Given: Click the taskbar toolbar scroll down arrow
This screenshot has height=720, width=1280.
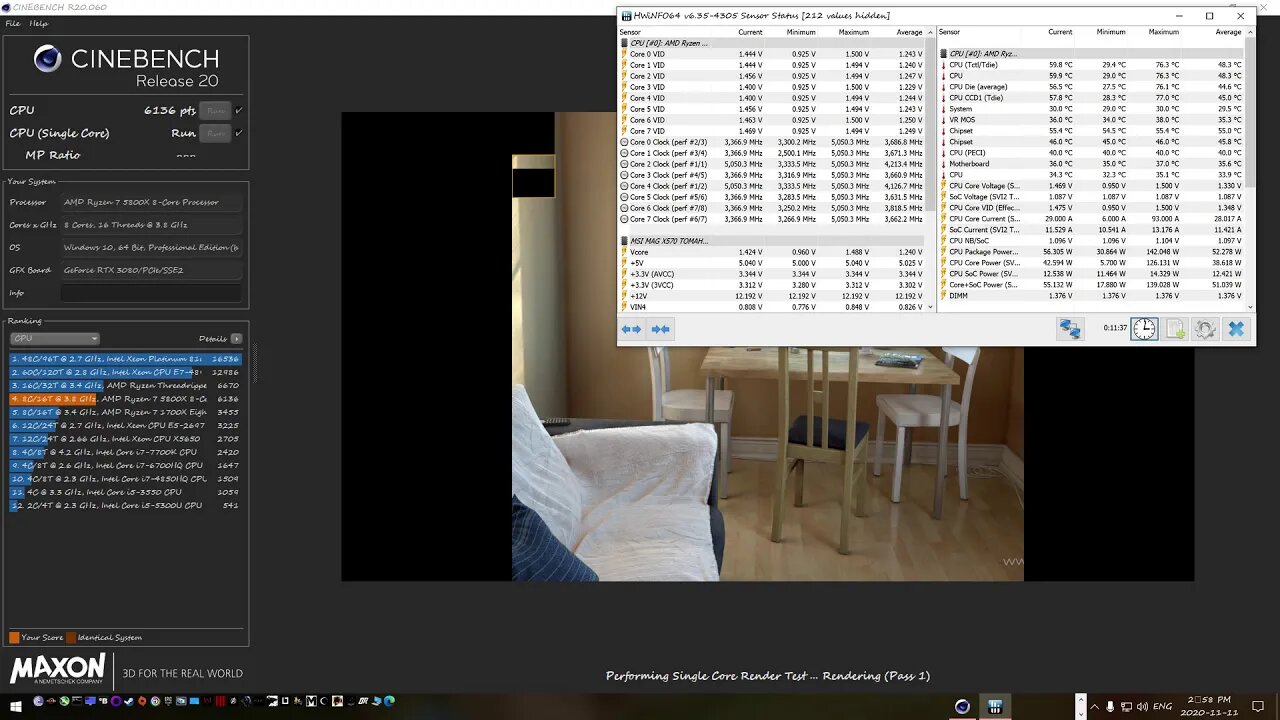Looking at the screenshot, I should click(x=1082, y=712).
